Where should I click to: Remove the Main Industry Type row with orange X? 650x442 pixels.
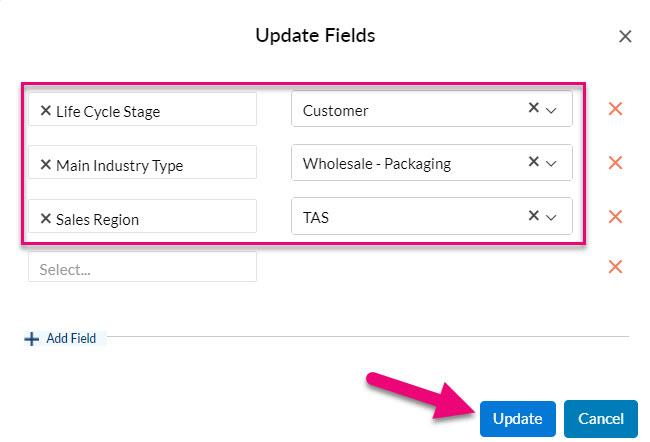coord(615,163)
